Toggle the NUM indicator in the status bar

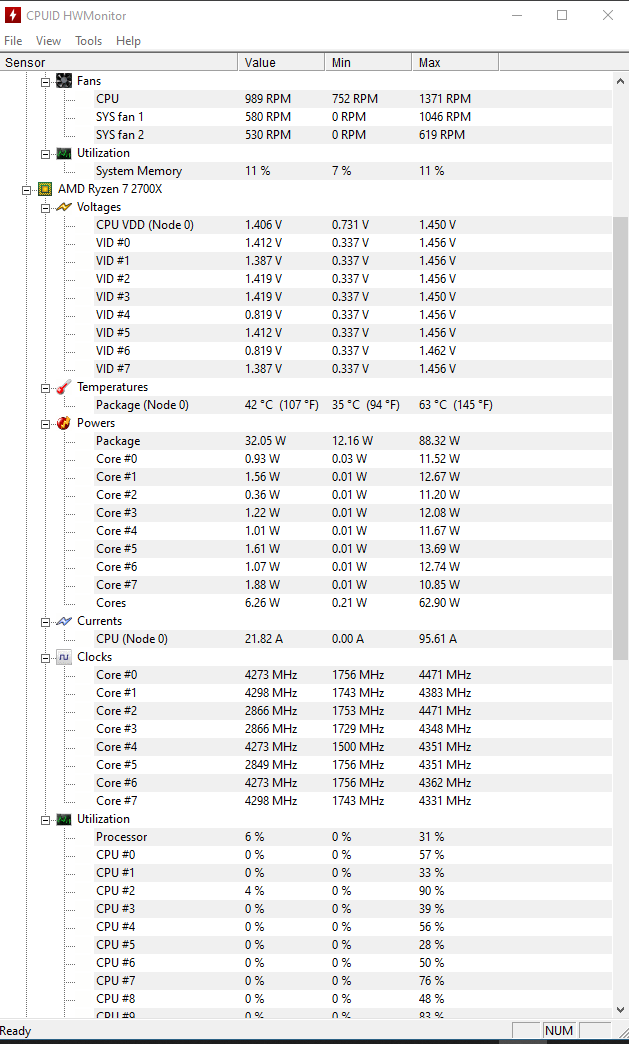coord(559,1030)
